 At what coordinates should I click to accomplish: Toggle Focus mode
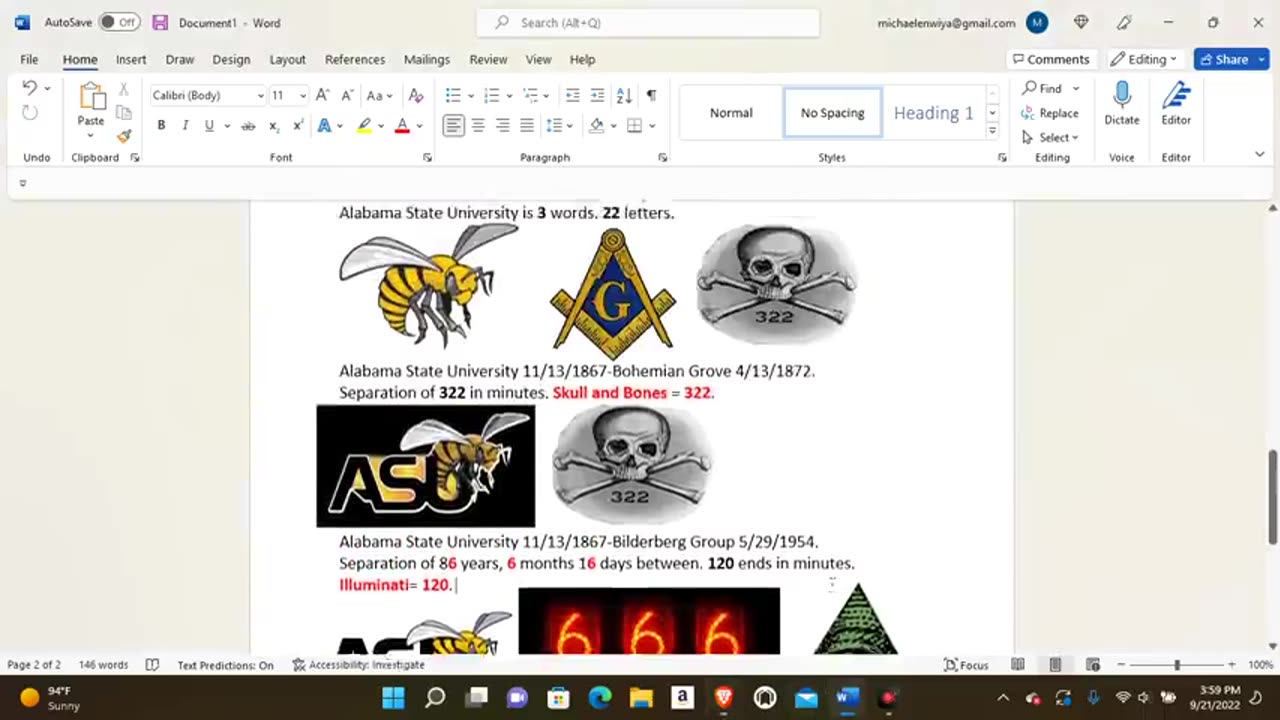[966, 665]
